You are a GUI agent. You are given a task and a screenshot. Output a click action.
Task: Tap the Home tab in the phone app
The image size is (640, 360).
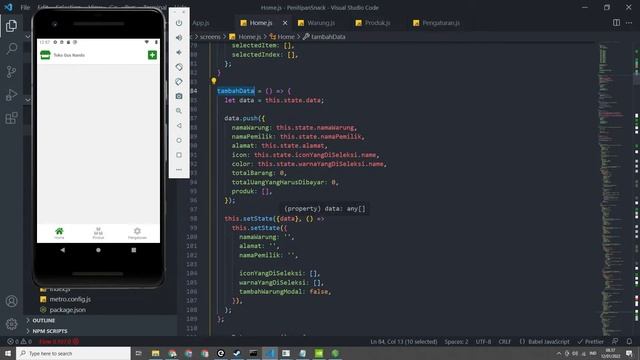(x=59, y=233)
